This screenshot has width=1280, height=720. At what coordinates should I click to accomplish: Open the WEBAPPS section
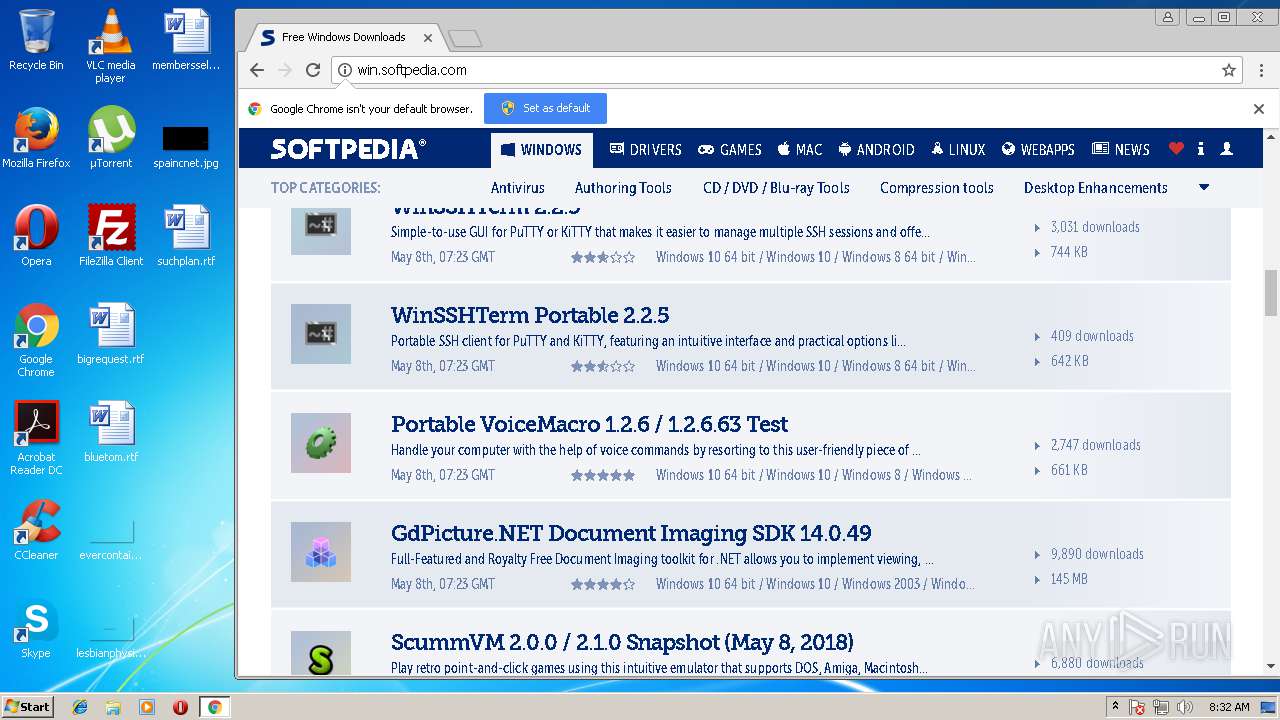[1038, 150]
